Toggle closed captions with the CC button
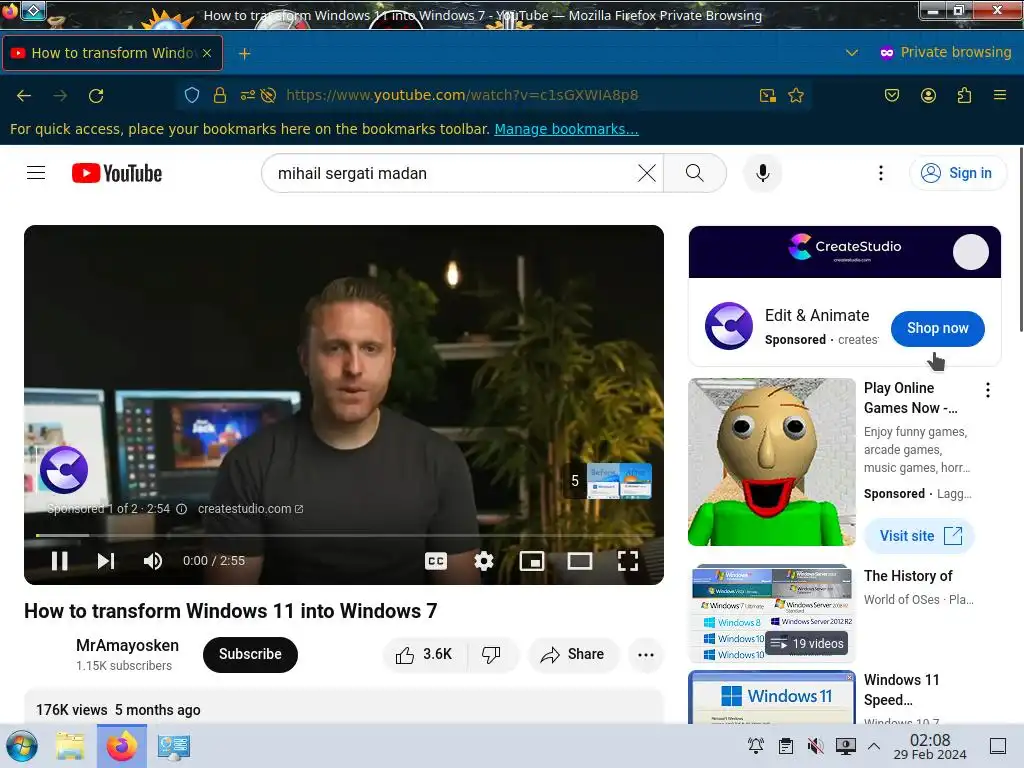 point(436,561)
